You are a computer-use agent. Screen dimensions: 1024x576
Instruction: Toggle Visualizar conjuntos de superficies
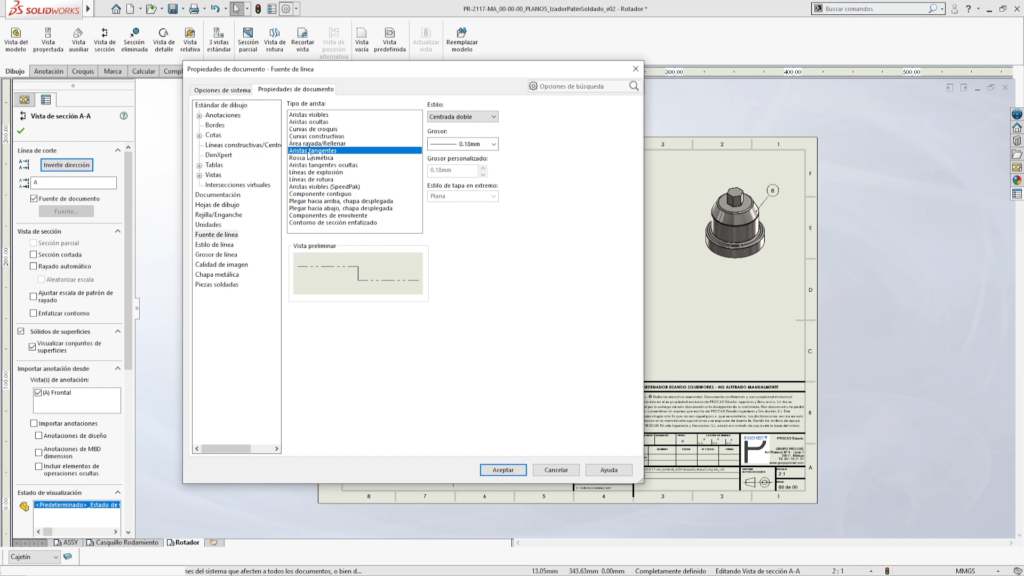tap(33, 347)
